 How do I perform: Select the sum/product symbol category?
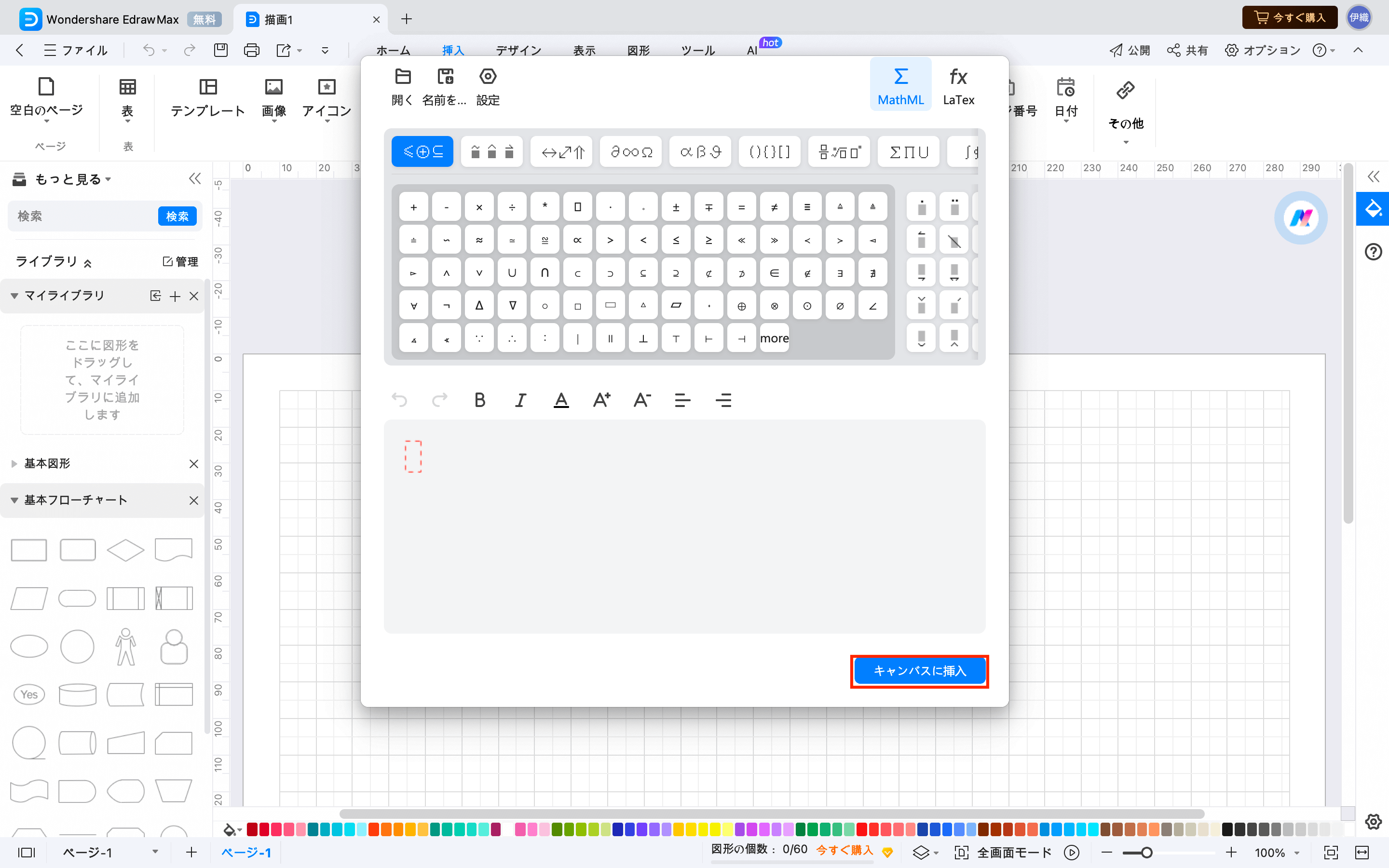pyautogui.click(x=909, y=151)
